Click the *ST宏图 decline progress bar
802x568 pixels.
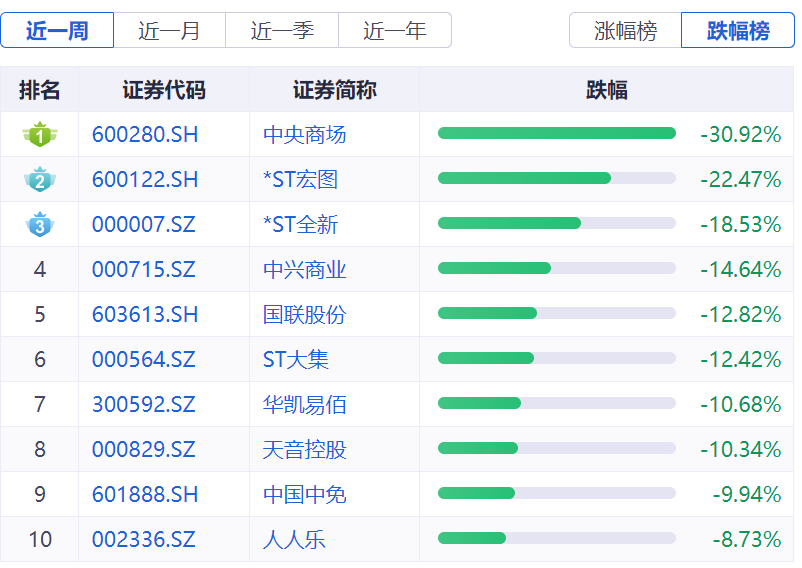[557, 178]
